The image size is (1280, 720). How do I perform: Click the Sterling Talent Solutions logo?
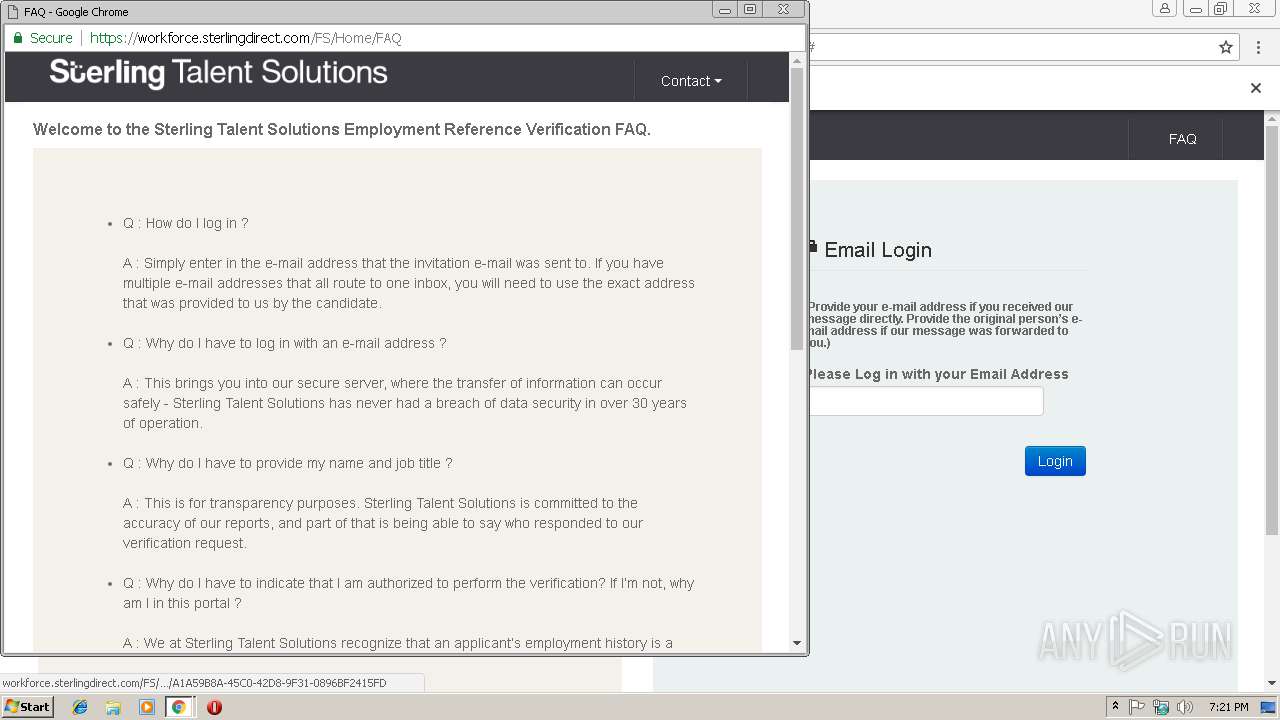point(218,73)
